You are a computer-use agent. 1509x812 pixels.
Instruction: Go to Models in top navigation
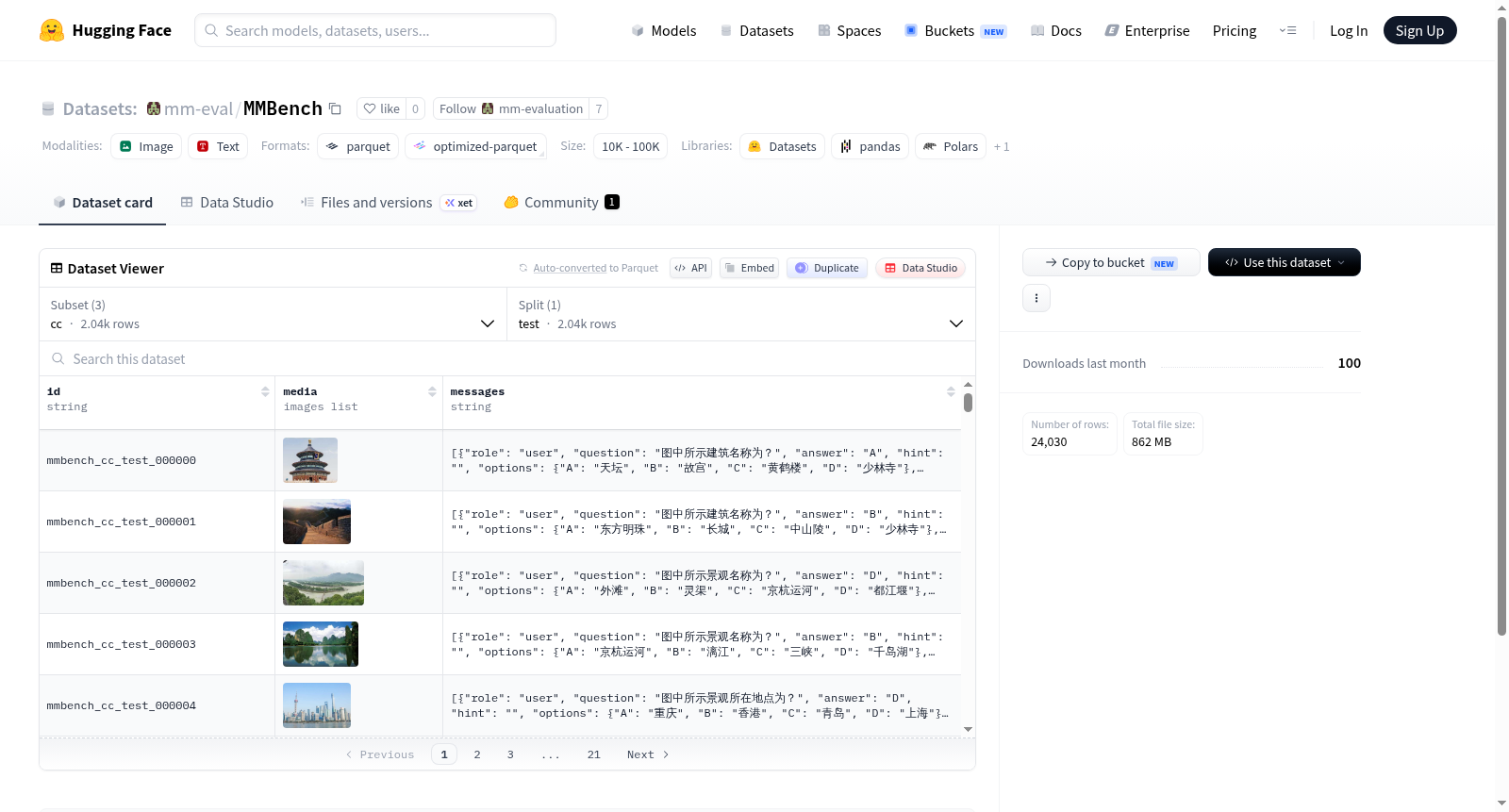point(664,30)
